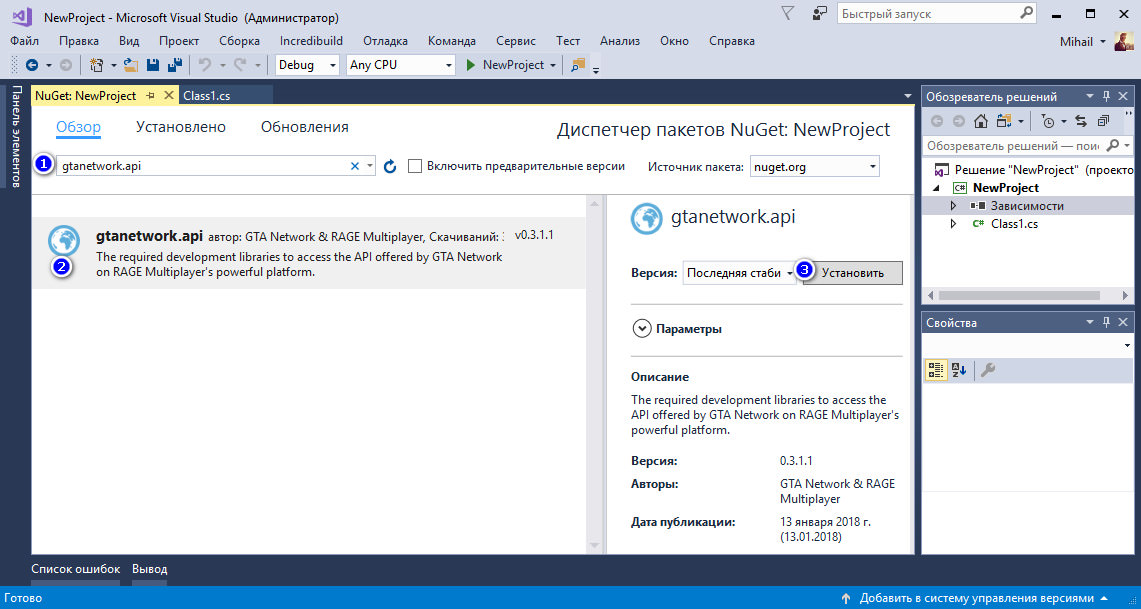This screenshot has width=1141, height=609.
Task: Open the Список ошибок panel tab
Action: click(x=75, y=569)
